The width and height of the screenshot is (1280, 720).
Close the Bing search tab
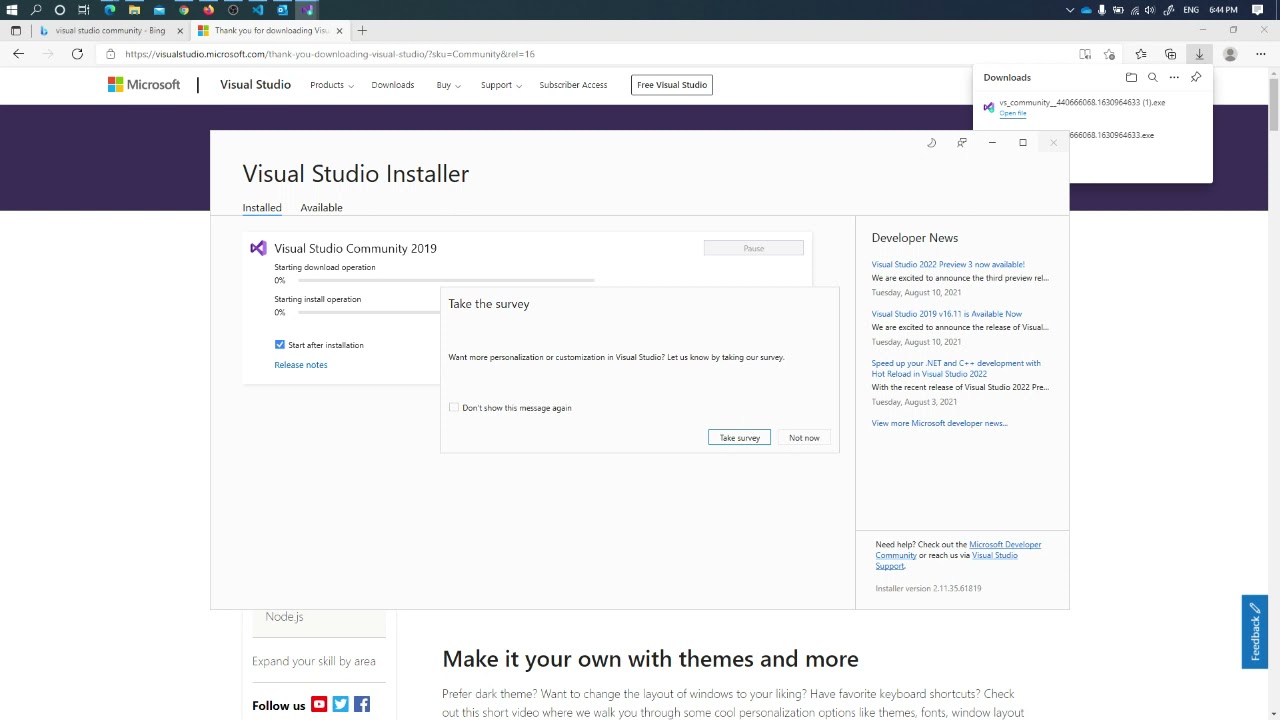pos(180,31)
